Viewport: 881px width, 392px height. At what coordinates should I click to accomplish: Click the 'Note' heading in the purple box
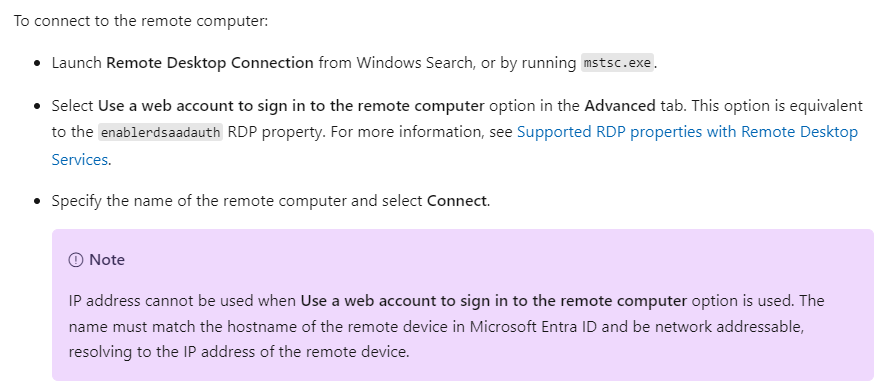pyautogui.click(x=107, y=260)
